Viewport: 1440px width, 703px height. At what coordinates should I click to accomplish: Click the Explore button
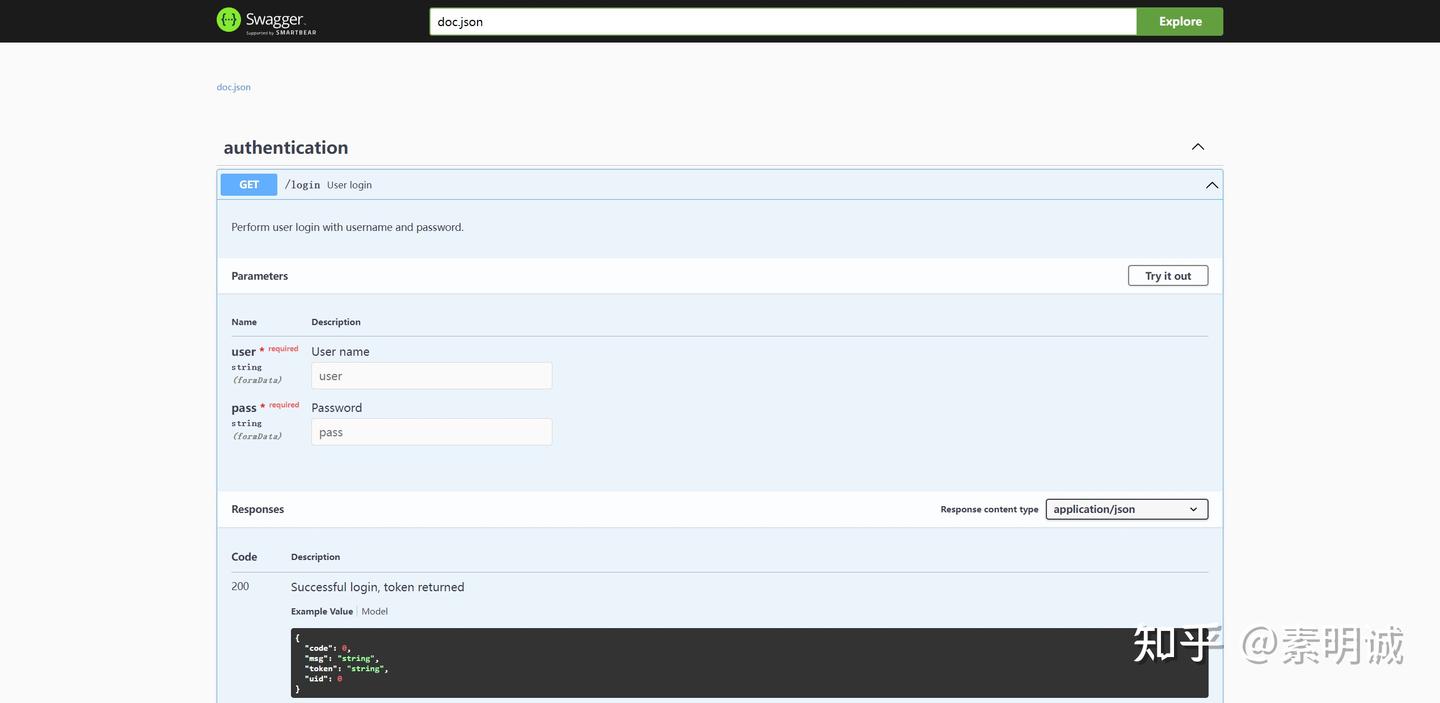click(x=1180, y=21)
